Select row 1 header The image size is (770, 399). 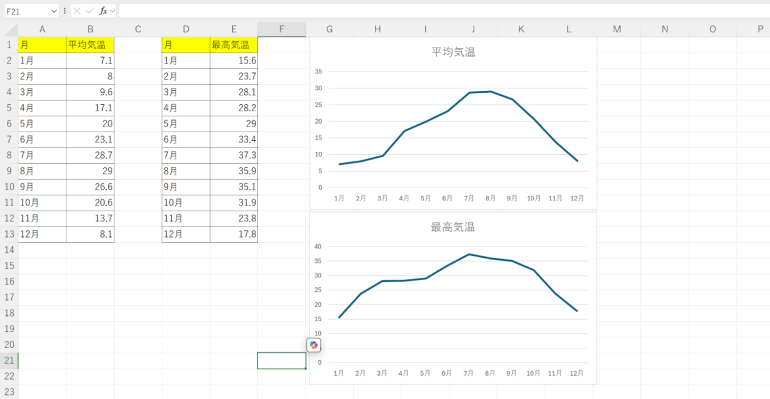(x=9, y=45)
